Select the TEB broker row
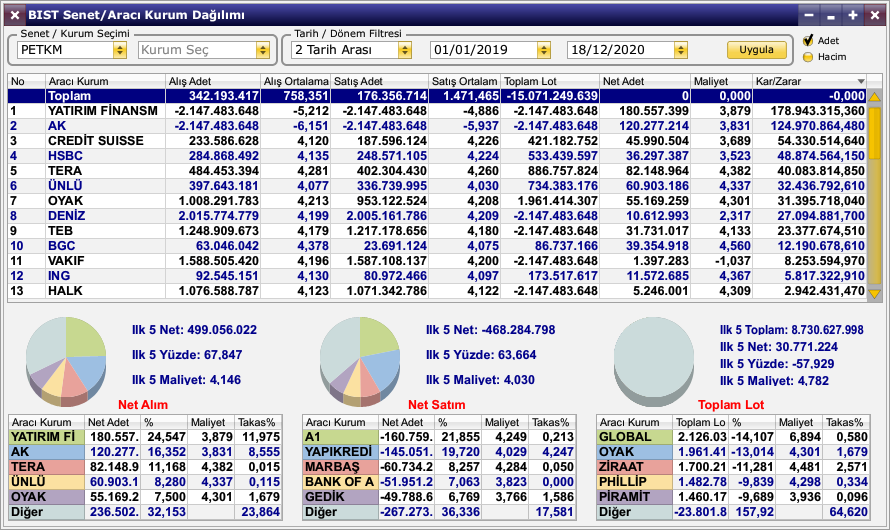 click(437, 231)
